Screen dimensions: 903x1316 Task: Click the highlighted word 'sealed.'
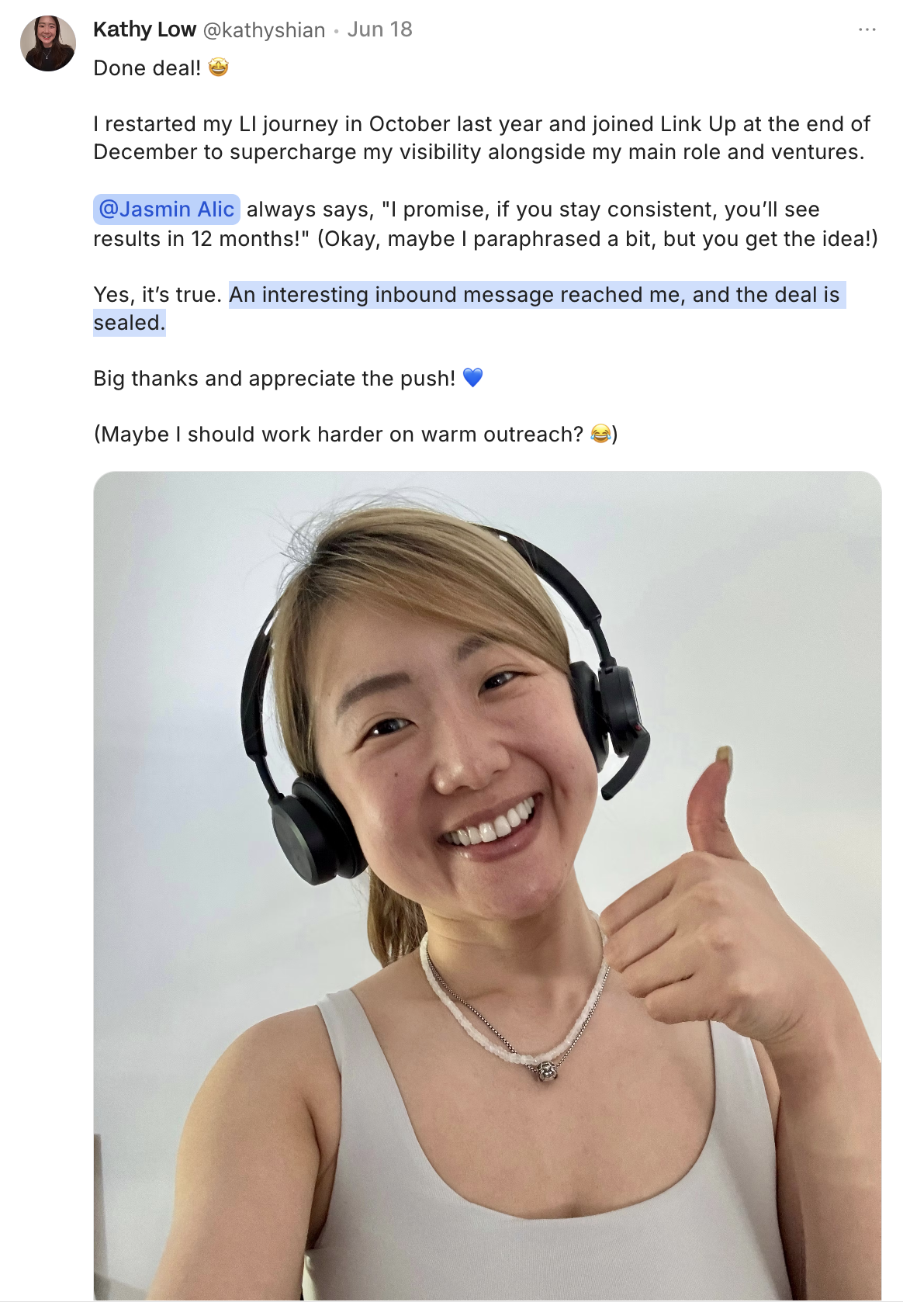tap(130, 323)
